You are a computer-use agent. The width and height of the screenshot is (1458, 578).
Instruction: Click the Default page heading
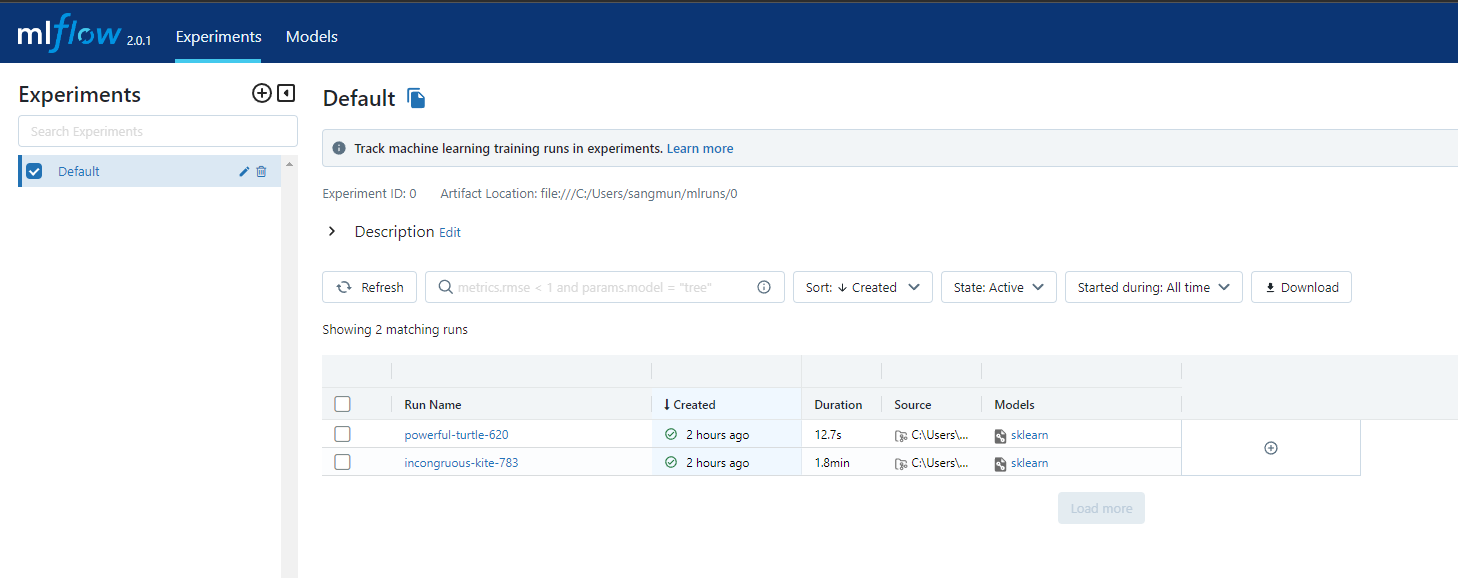(x=359, y=98)
